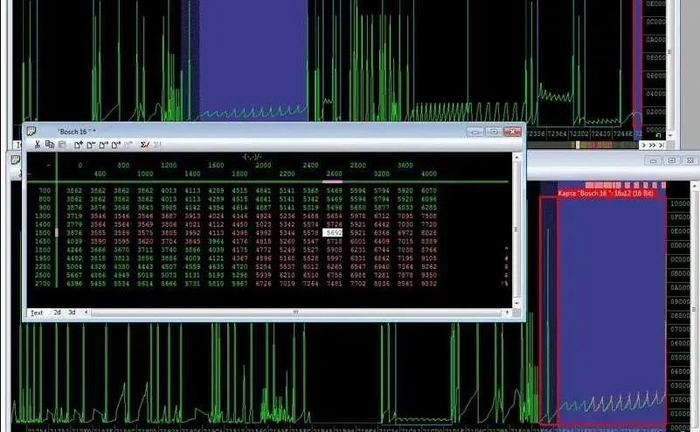Screen dimensions: 700x432
Task: Click the map icon with plus sign
Action: 79,145
